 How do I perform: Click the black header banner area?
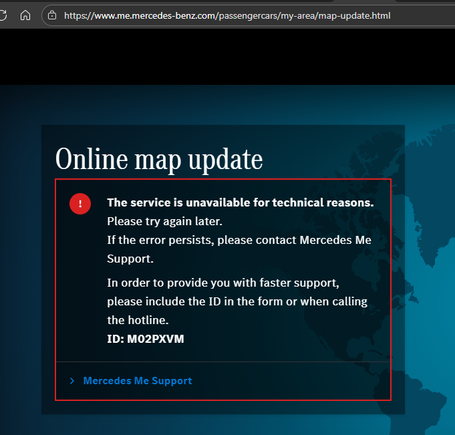227,57
